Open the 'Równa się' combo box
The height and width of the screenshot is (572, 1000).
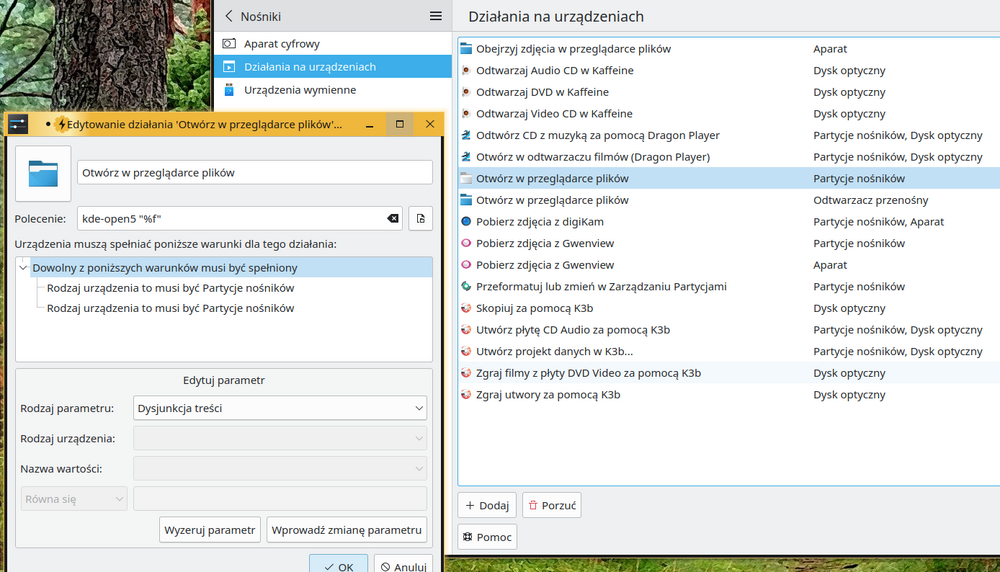point(73,499)
